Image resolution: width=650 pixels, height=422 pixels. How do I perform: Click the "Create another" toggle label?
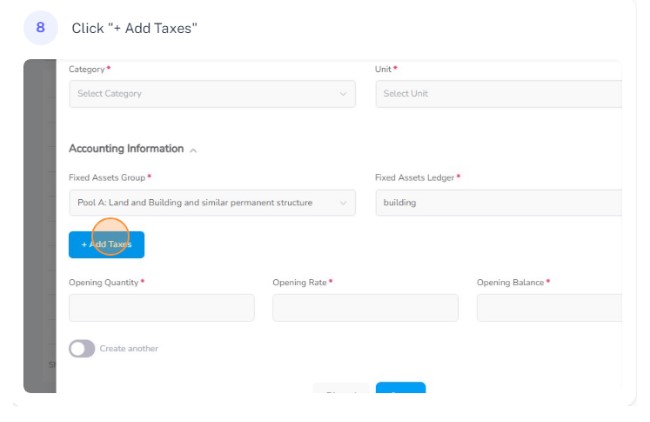pyautogui.click(x=129, y=349)
